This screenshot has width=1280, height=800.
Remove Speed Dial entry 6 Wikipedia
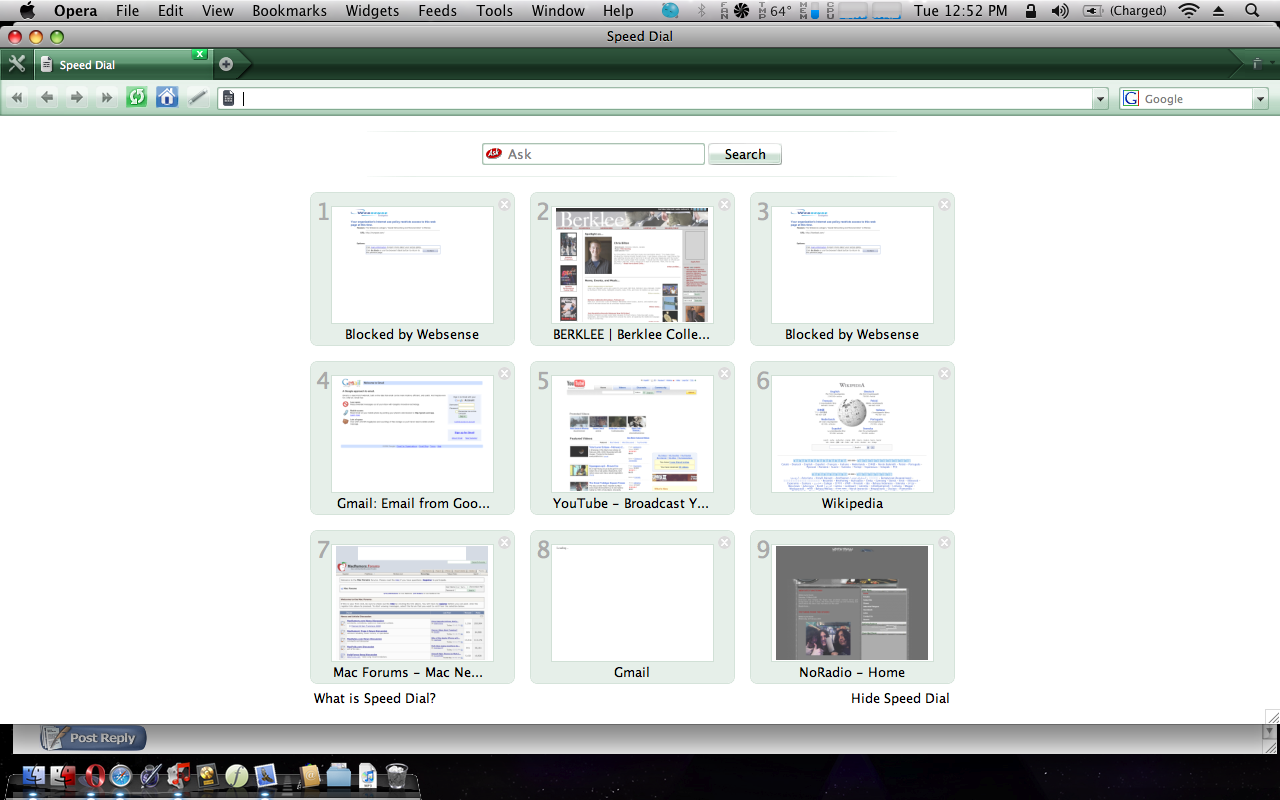944,373
